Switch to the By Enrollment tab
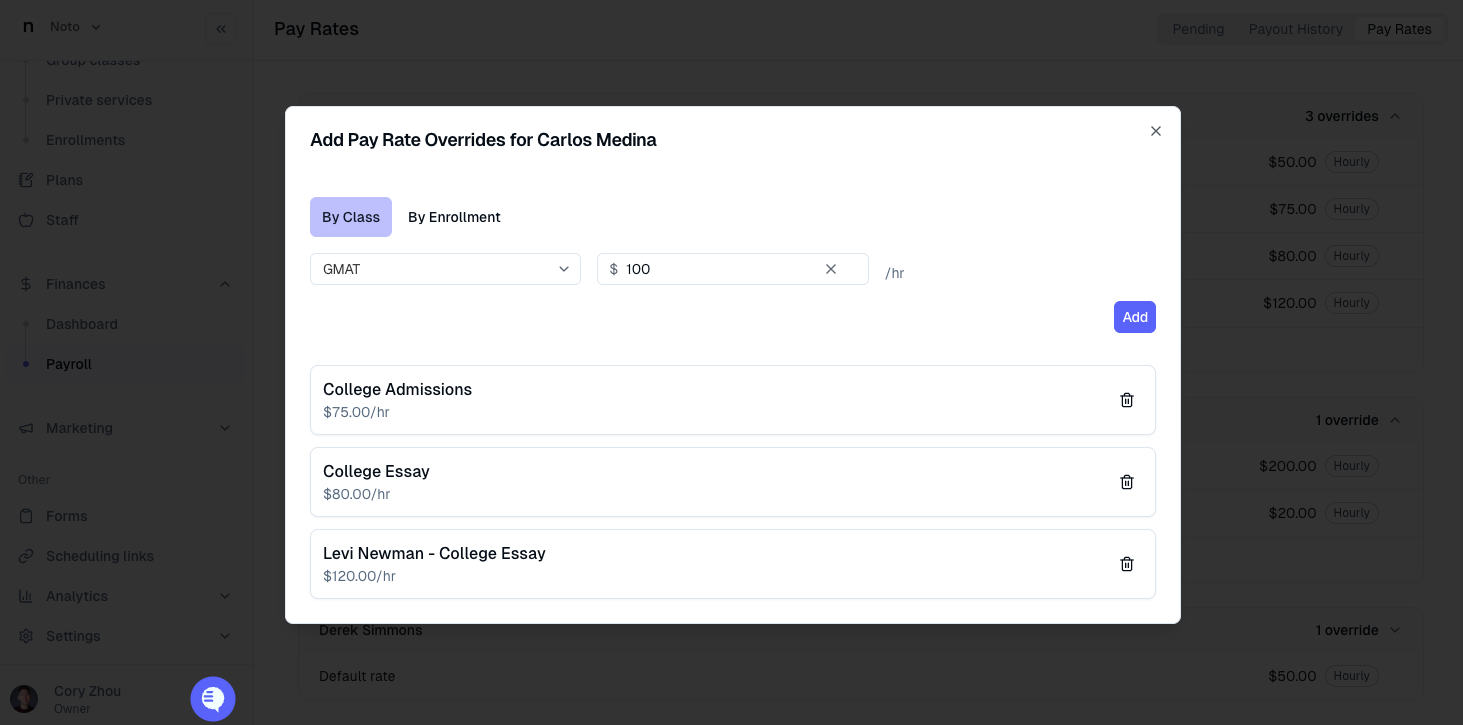 pyautogui.click(x=454, y=217)
